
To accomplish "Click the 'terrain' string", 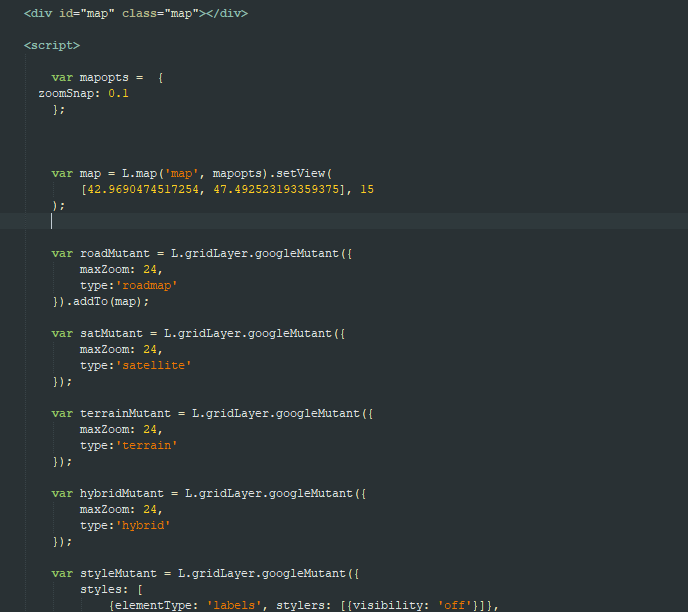I will (x=147, y=446).
